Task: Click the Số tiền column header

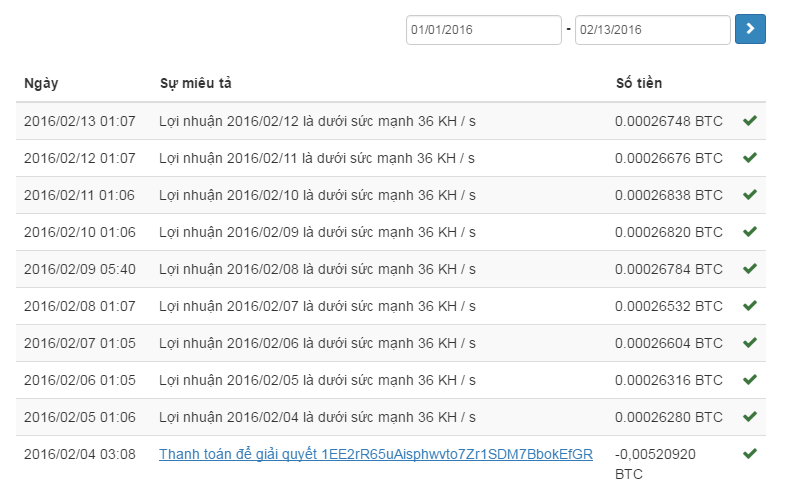Action: click(638, 83)
